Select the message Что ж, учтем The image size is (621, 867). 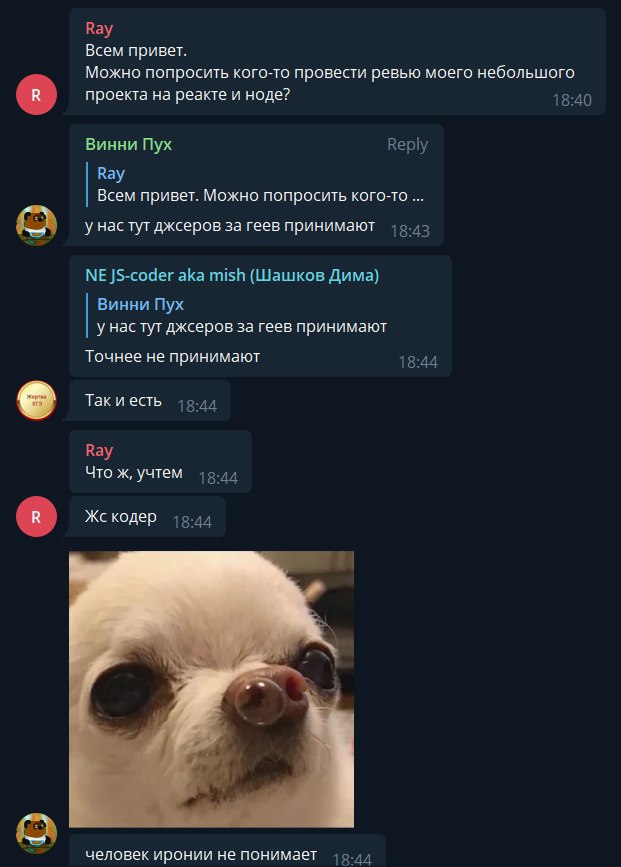[x=160, y=461]
